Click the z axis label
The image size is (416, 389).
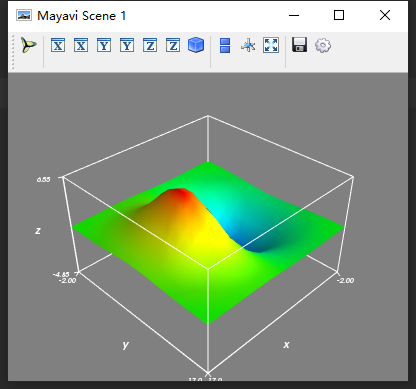pos(38,231)
